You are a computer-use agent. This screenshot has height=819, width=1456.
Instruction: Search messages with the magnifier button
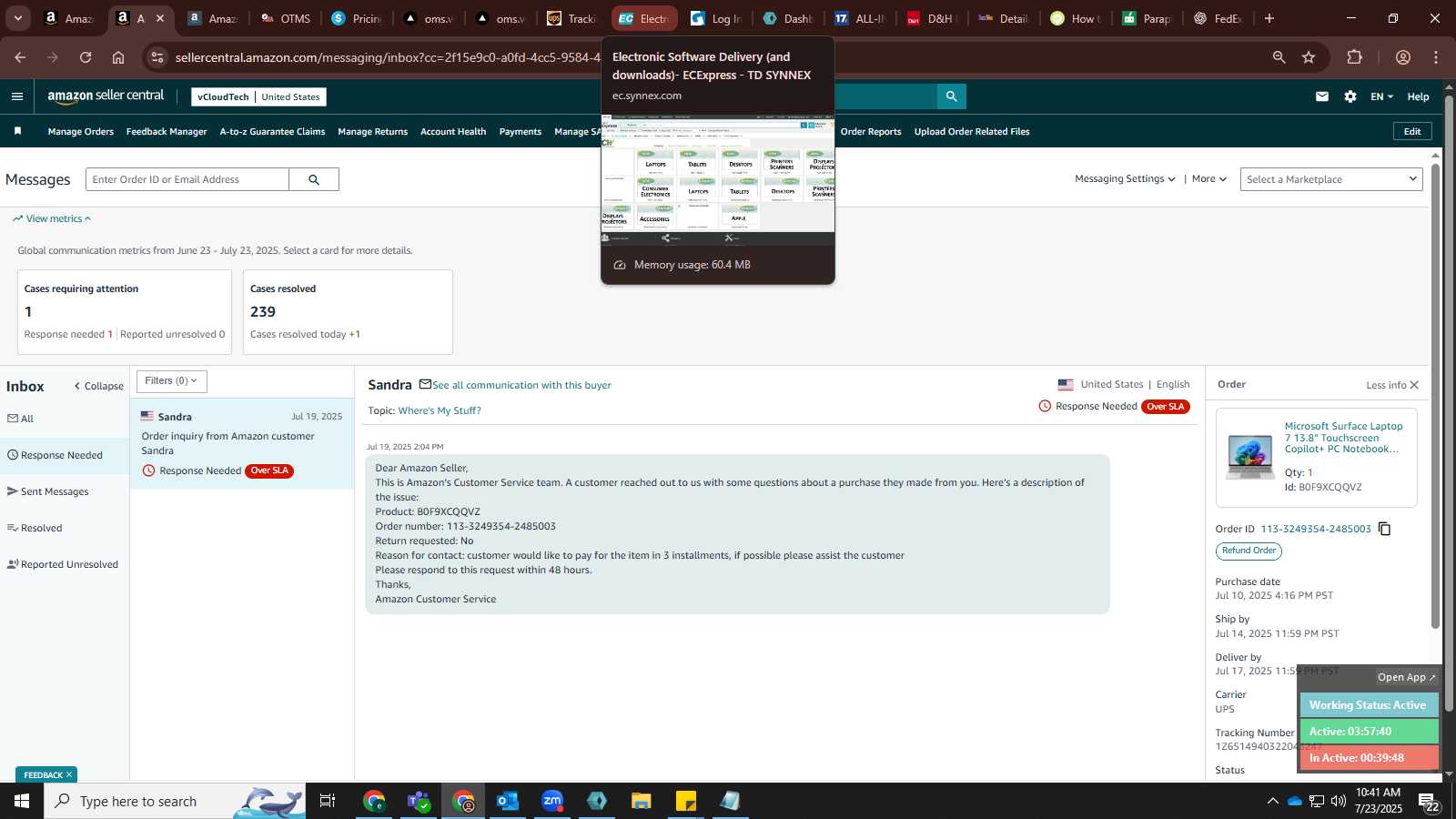tap(314, 179)
